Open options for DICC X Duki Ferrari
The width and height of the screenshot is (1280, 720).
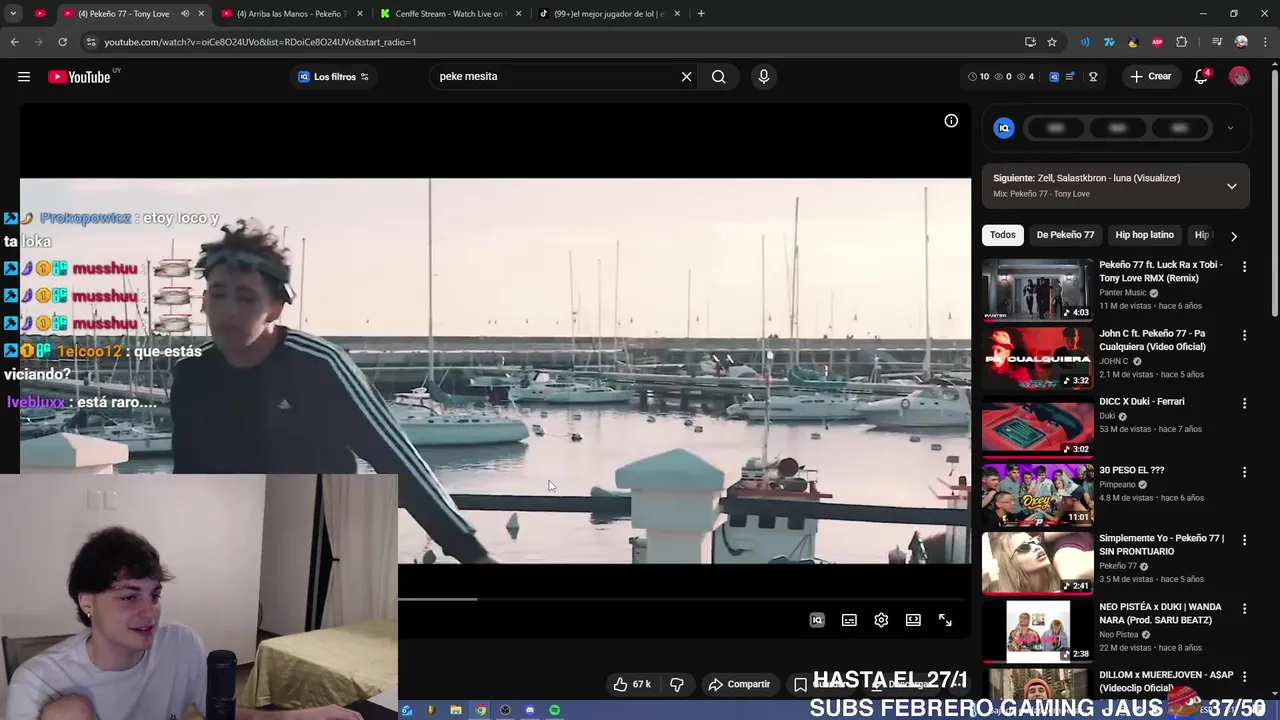pos(1244,403)
